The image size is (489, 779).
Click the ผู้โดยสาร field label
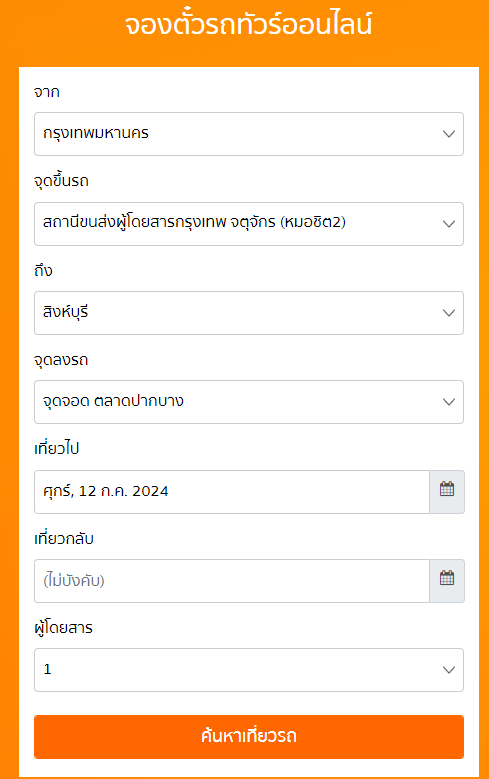point(63,627)
